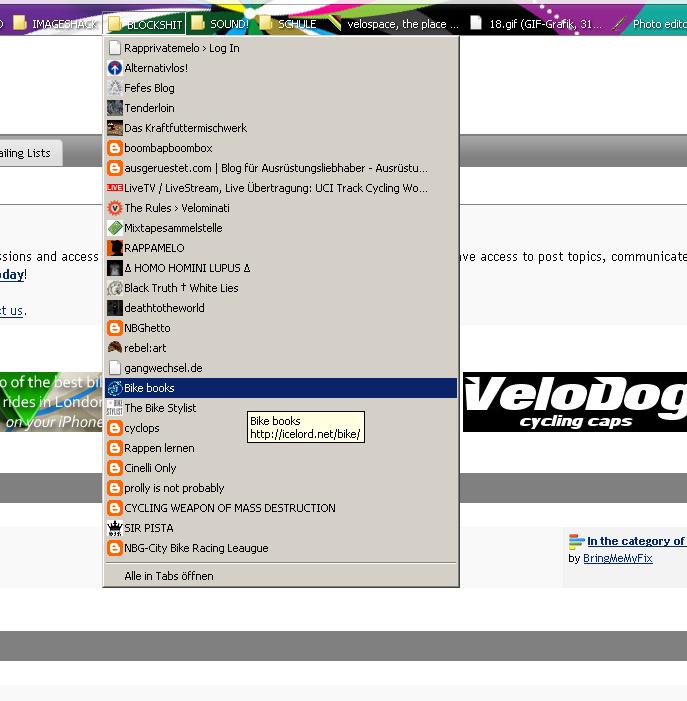Screen dimensions: 687x701
Task: Collapse the BLOCKSHIT bookmarks folder
Action: (146, 24)
